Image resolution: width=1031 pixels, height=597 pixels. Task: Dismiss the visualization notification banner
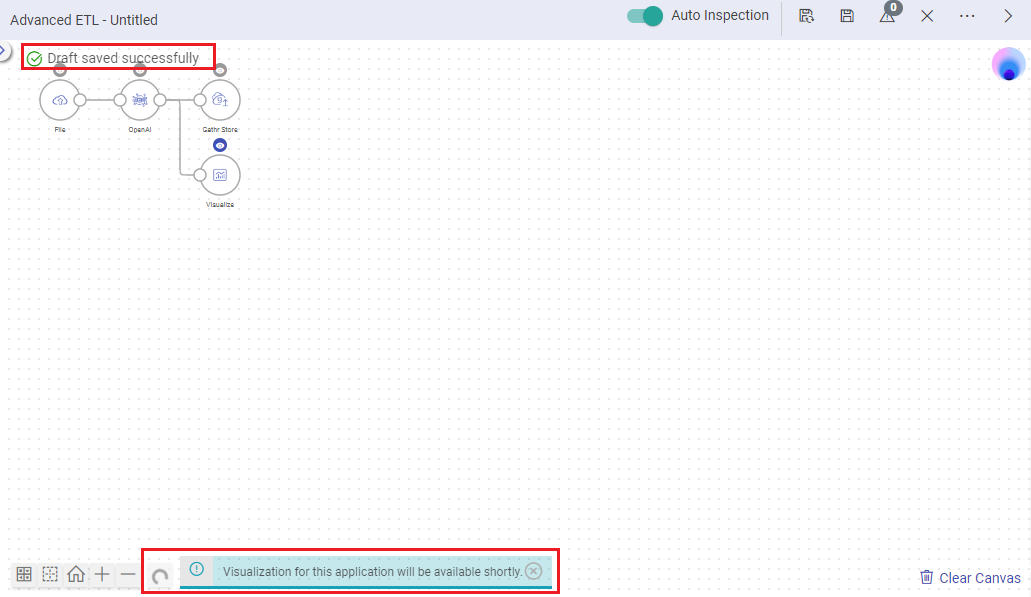[x=534, y=571]
